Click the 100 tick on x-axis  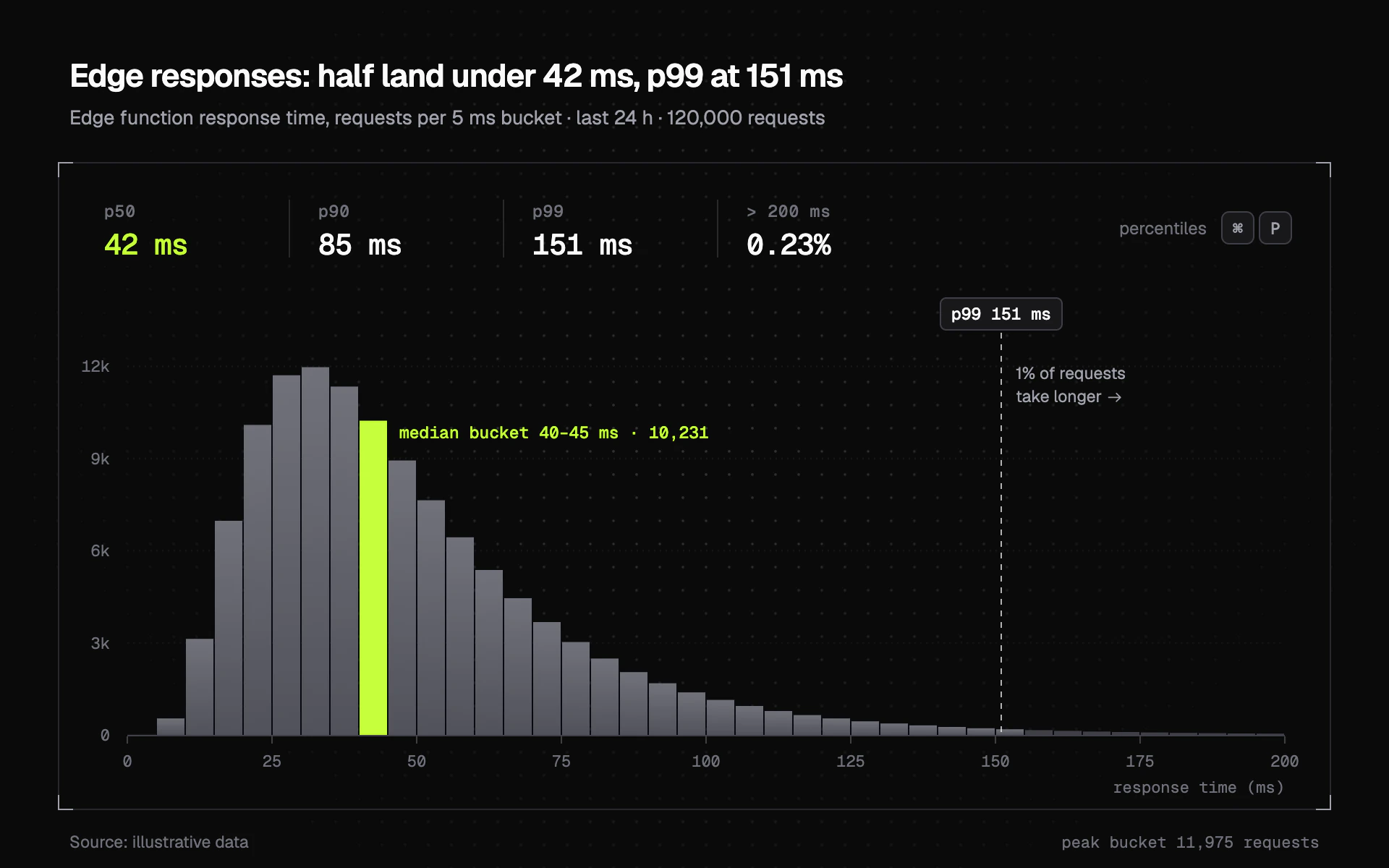706,761
